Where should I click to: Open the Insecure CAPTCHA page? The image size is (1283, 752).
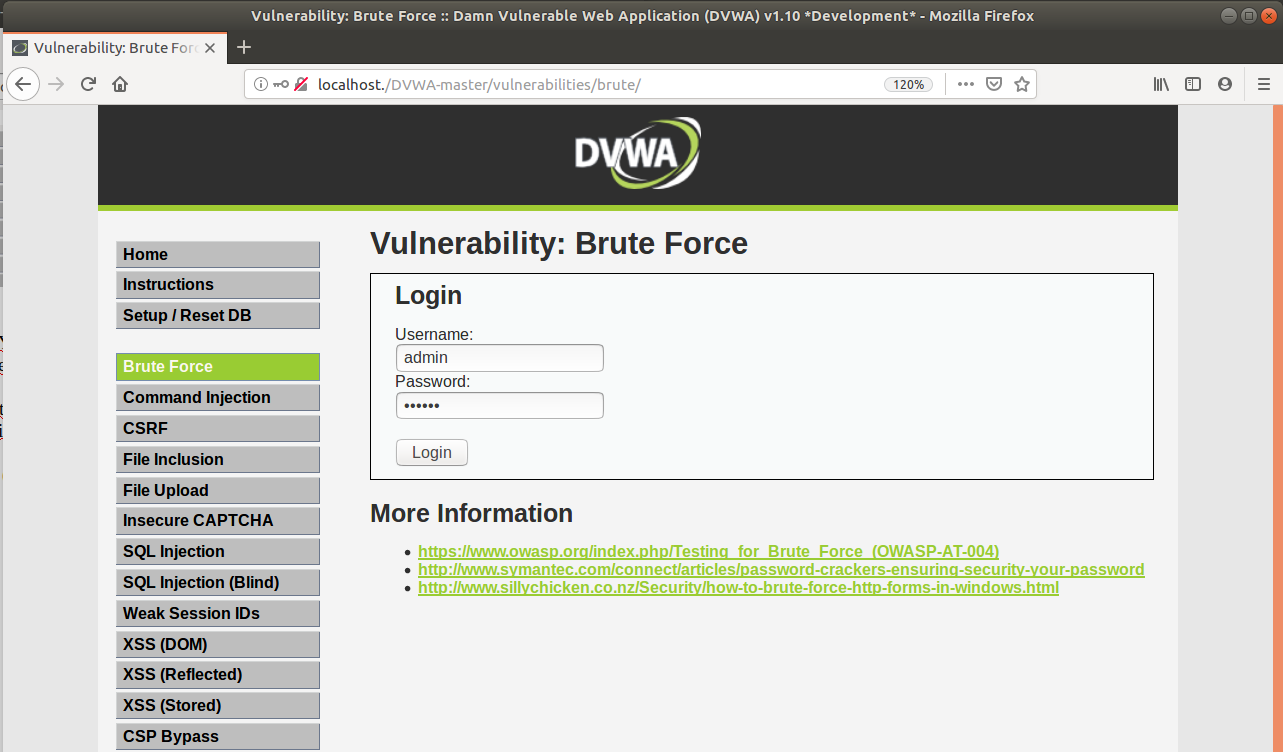(x=218, y=521)
